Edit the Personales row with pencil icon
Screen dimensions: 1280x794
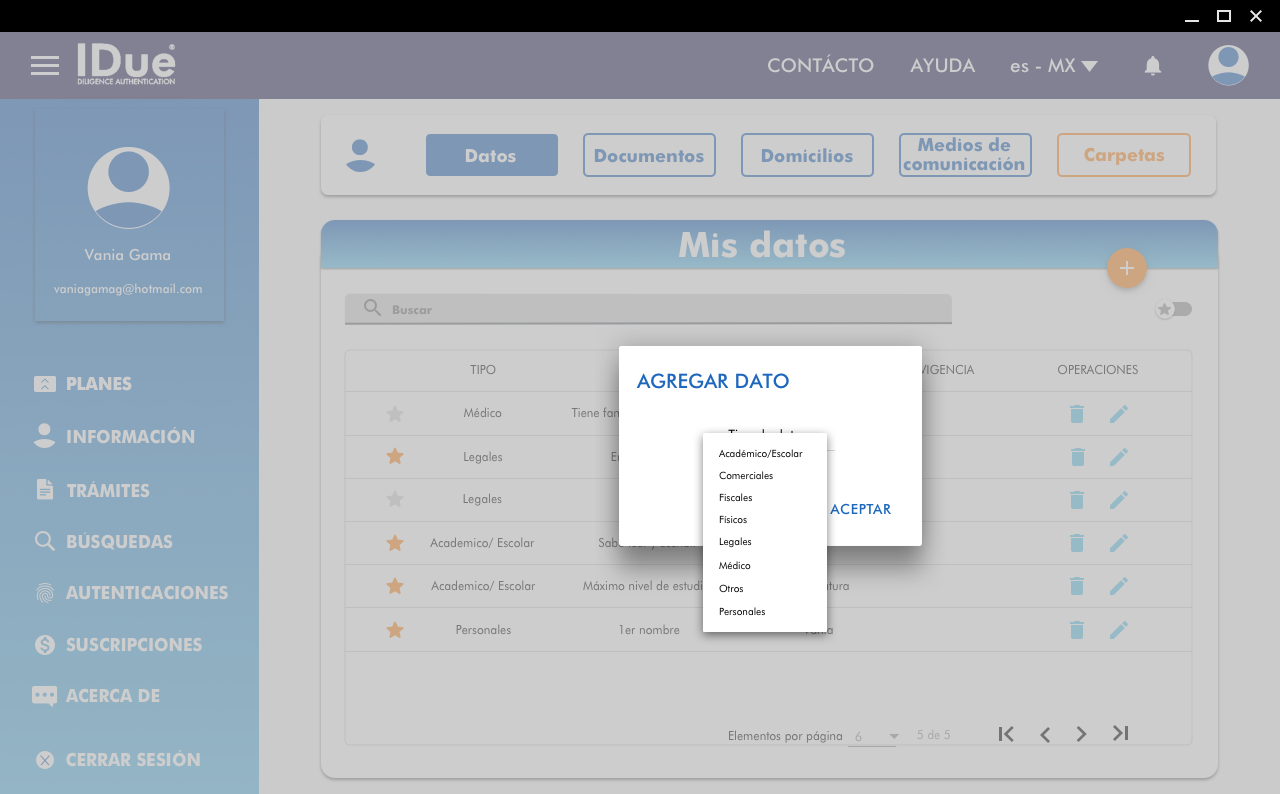pyautogui.click(x=1118, y=630)
